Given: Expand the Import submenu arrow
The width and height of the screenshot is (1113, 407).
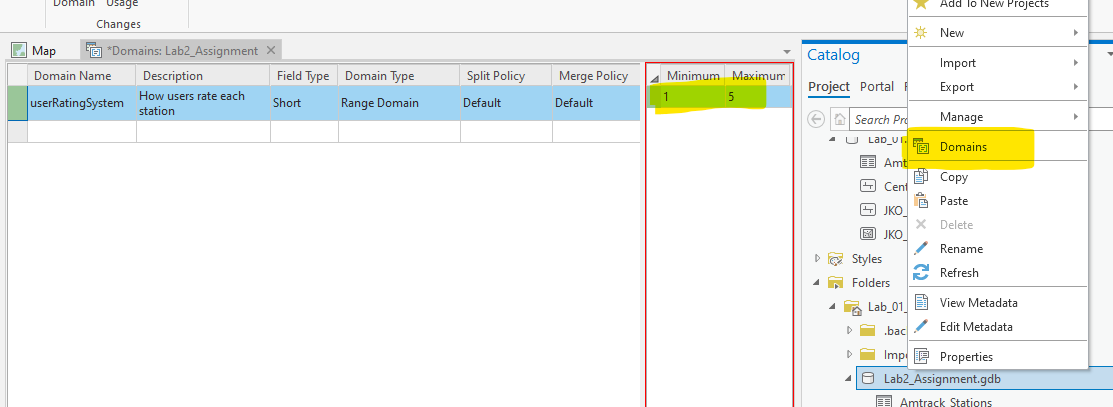Looking at the screenshot, I should pos(1075,63).
